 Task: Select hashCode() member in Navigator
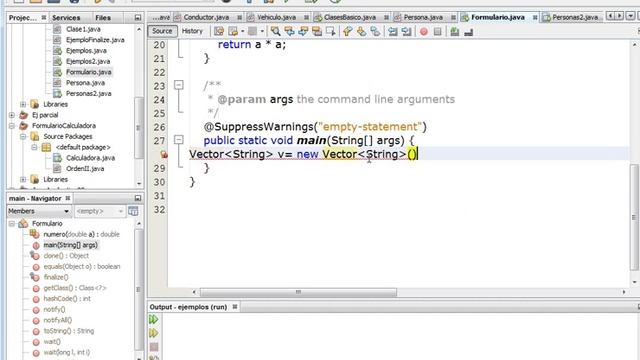[67, 299]
